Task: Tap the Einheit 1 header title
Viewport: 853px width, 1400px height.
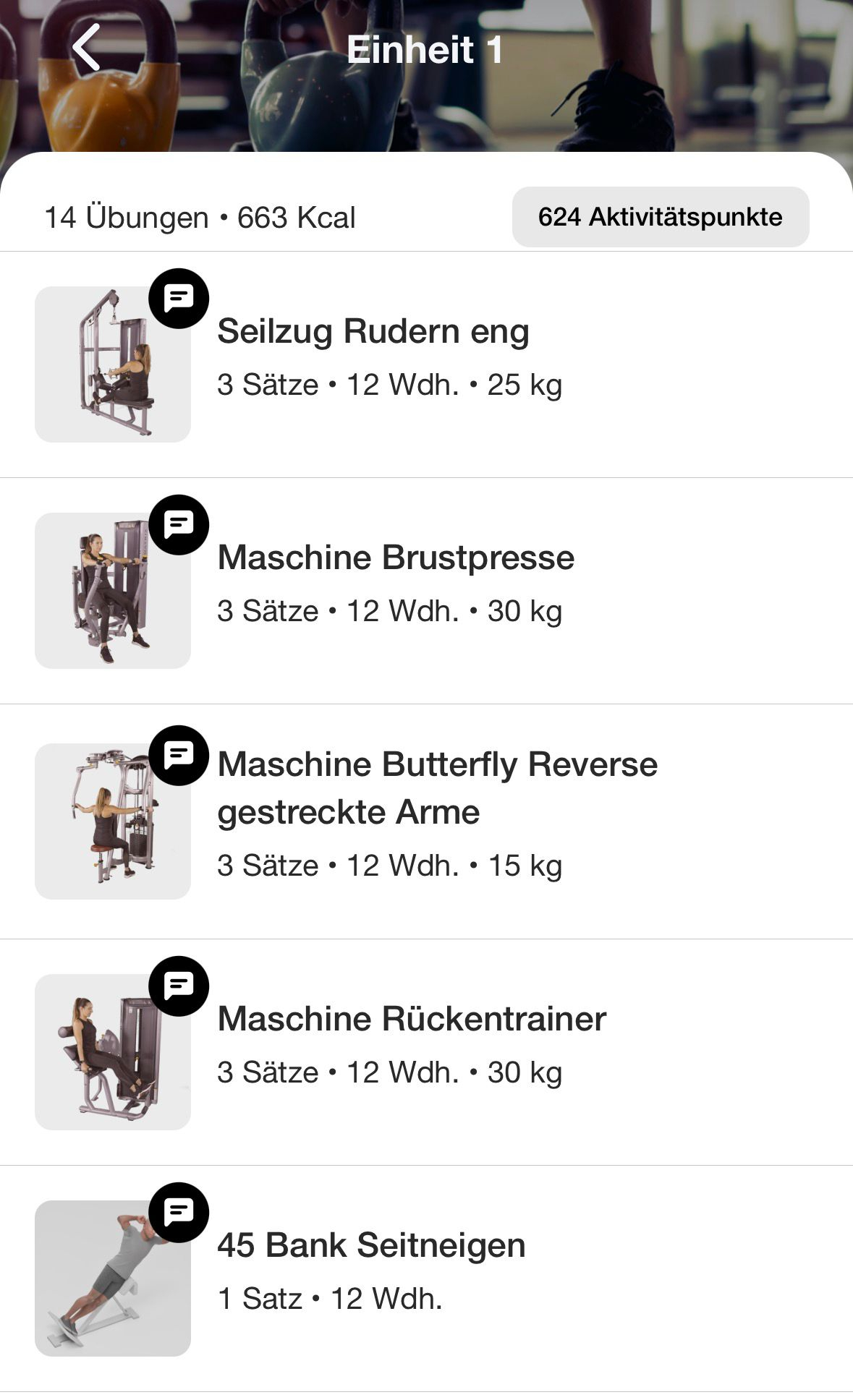Action: (425, 49)
